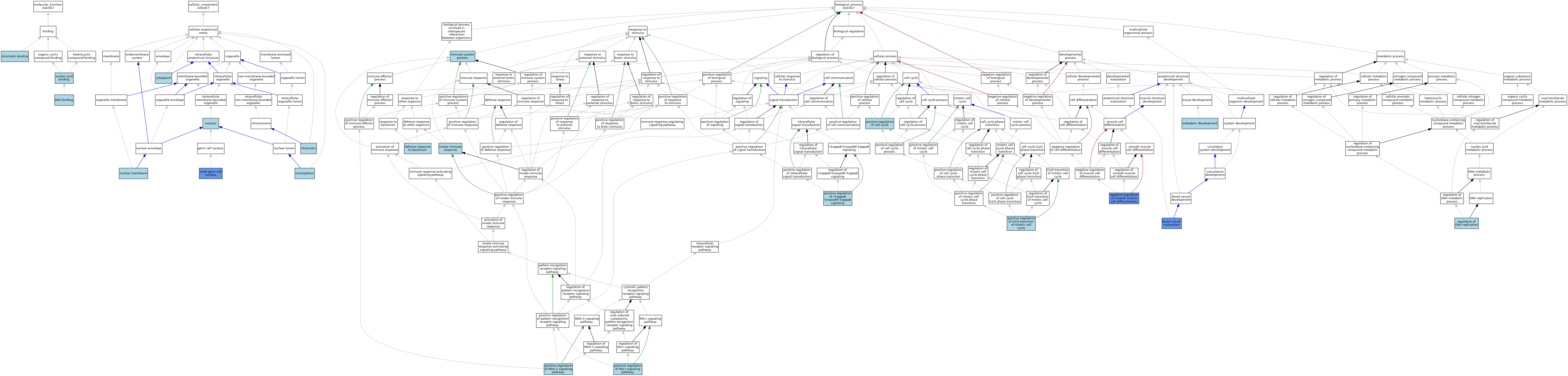This screenshot has height=376, width=1568.
Task: Select the 'male germ cell nucleus' node
Action: (x=211, y=173)
